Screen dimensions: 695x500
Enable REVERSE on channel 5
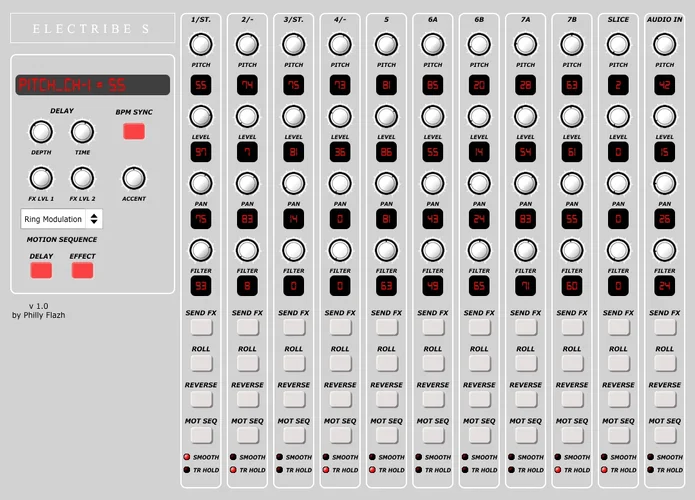tap(387, 399)
